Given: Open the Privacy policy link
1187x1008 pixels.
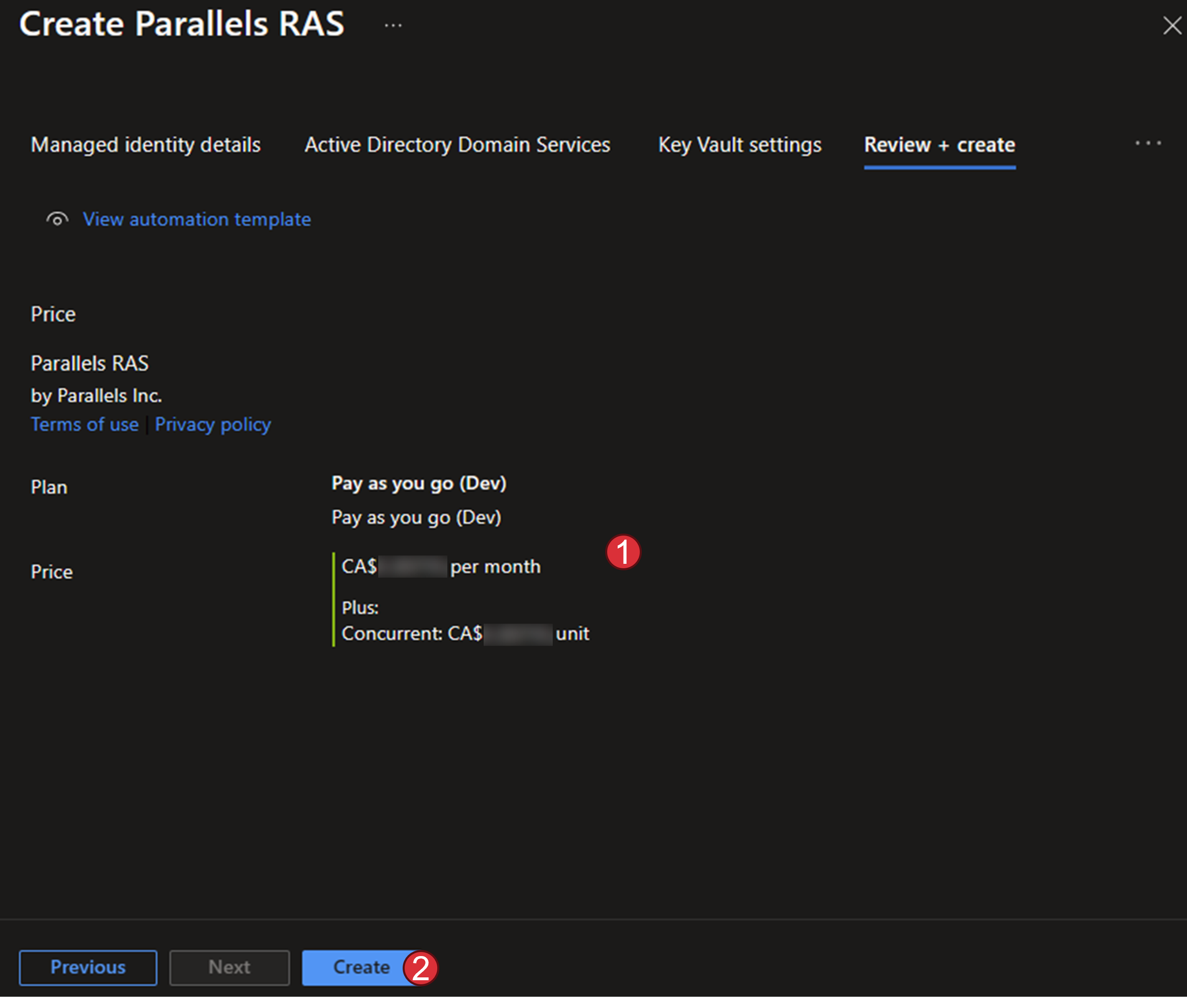Looking at the screenshot, I should [x=213, y=424].
